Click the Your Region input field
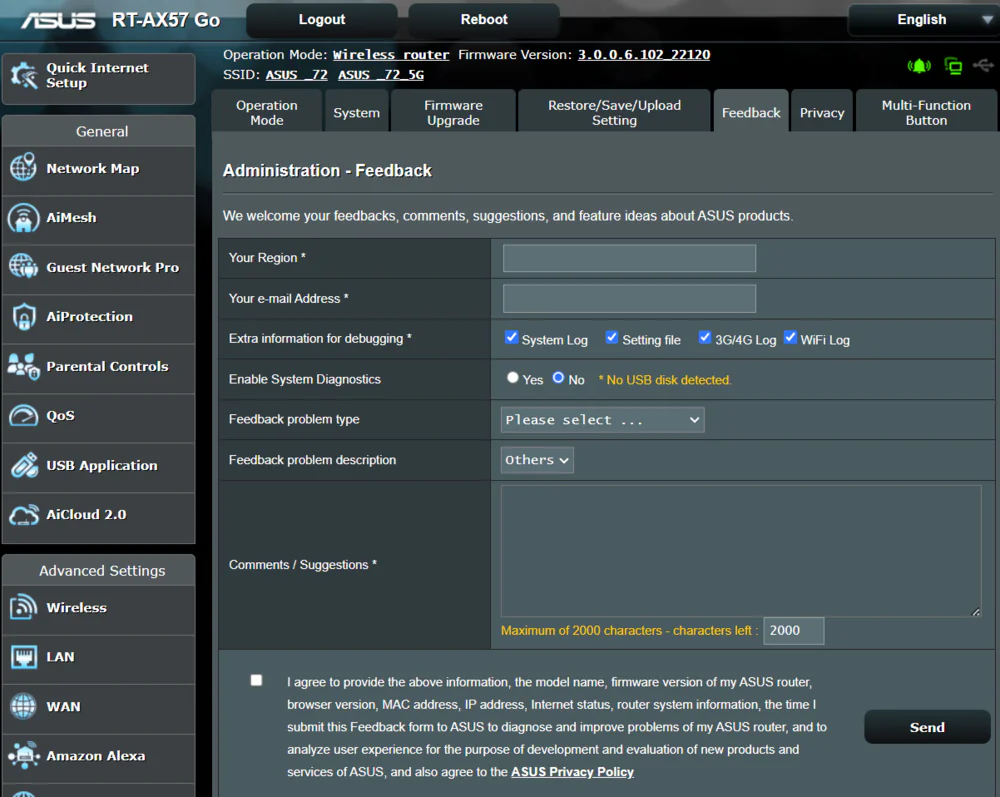 pyautogui.click(x=629, y=258)
